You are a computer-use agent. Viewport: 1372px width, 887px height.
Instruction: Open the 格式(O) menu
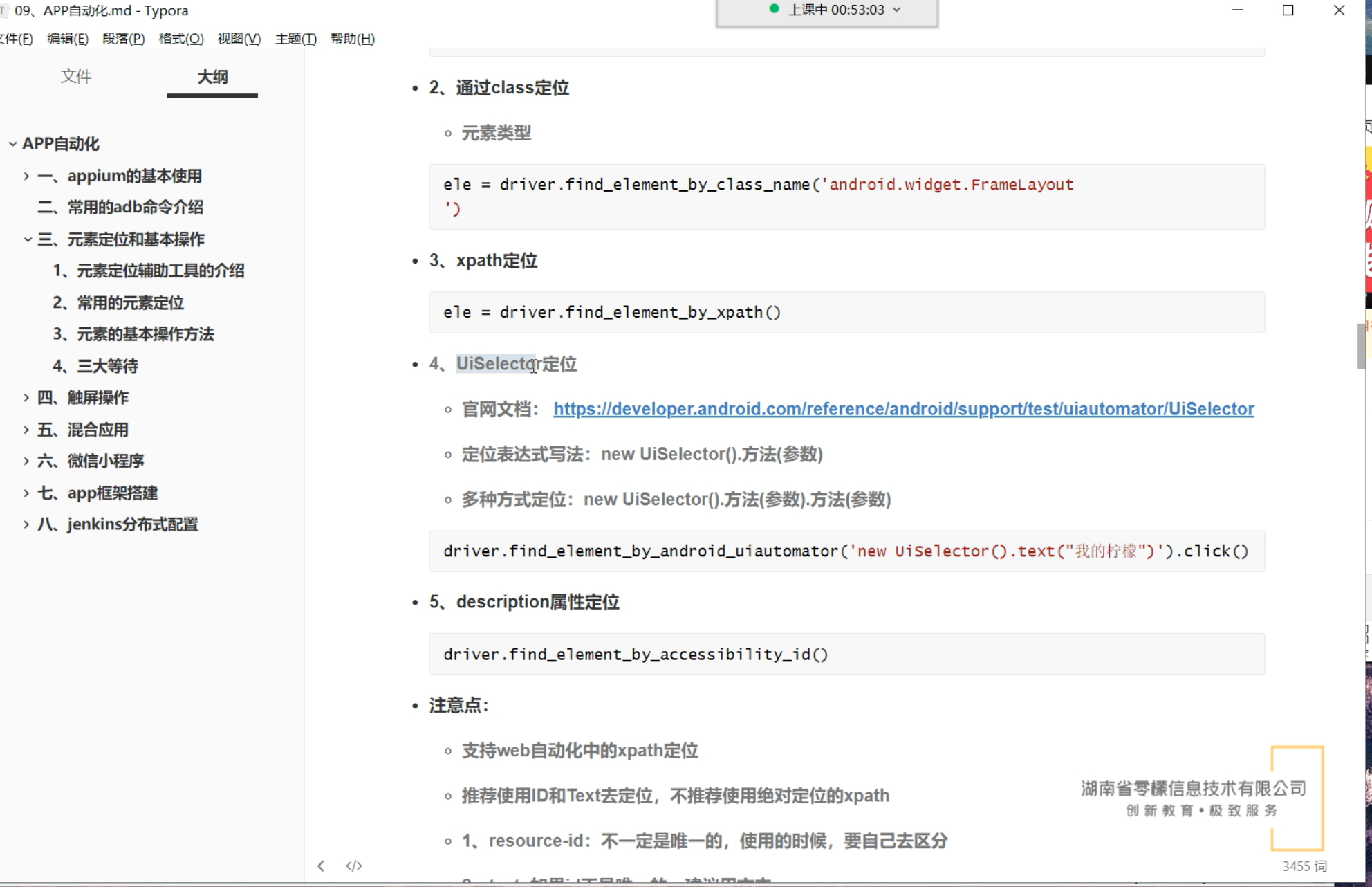181,39
